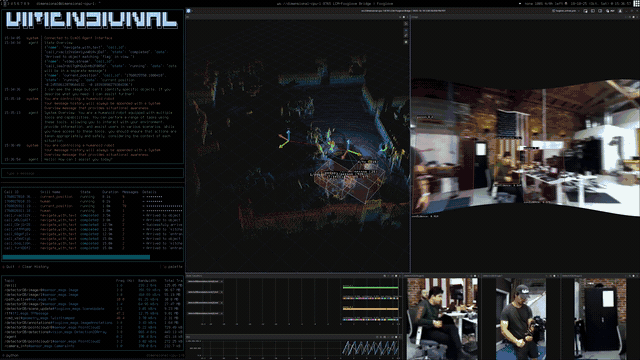
Task: Toggle the left sidebar icon in top bar
Action: [593, 11]
